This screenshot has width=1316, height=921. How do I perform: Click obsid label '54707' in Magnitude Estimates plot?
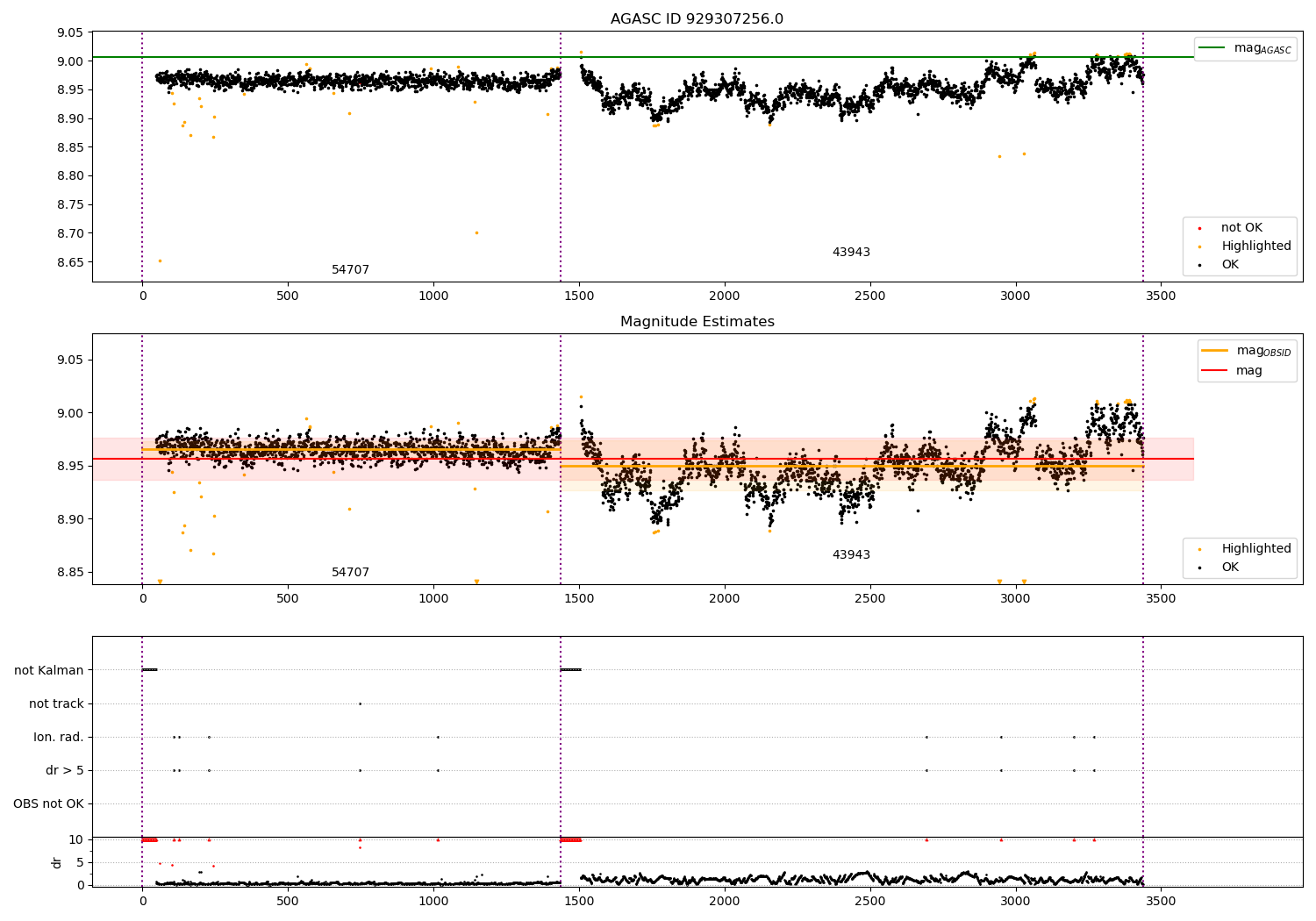click(x=350, y=573)
